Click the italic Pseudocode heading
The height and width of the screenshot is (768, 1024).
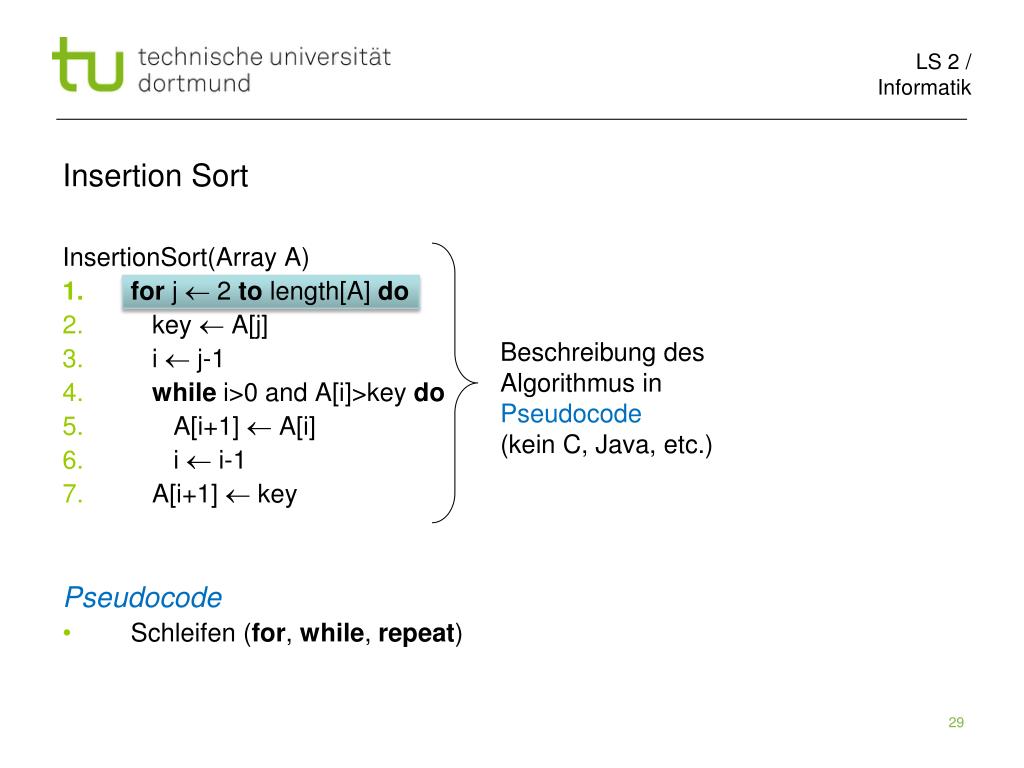[x=143, y=598]
